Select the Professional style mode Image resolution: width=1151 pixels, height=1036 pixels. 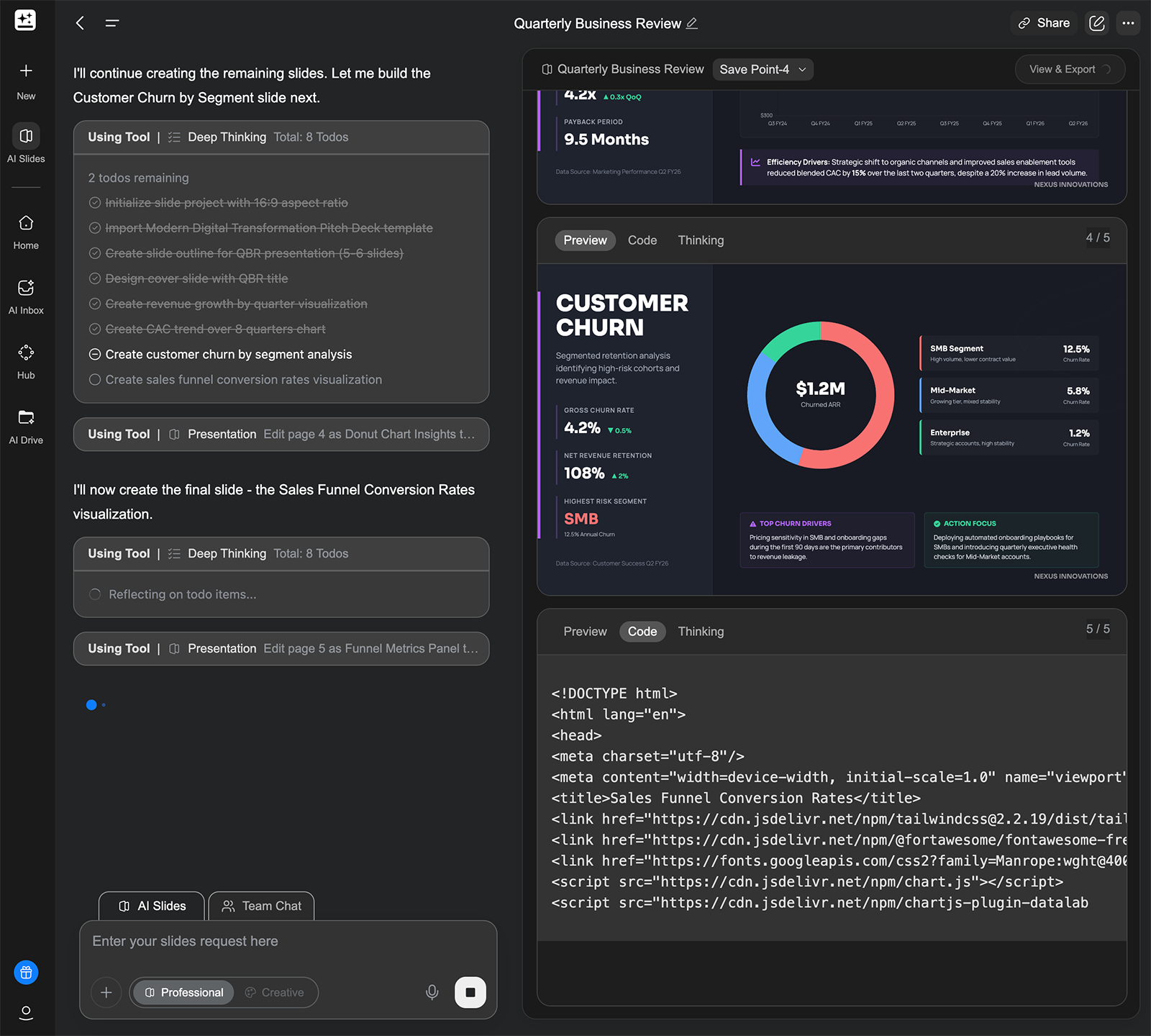point(184,992)
